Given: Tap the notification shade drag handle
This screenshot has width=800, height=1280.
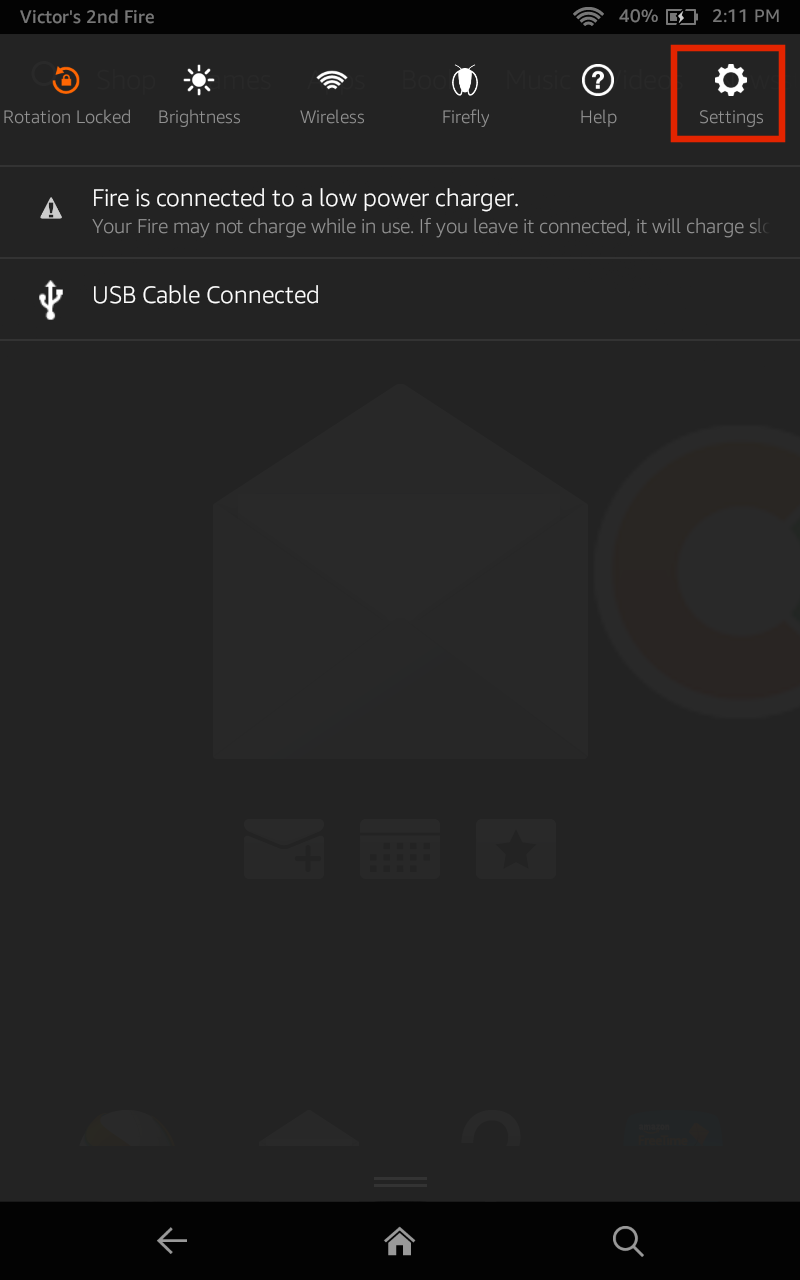Looking at the screenshot, I should 400,1182.
